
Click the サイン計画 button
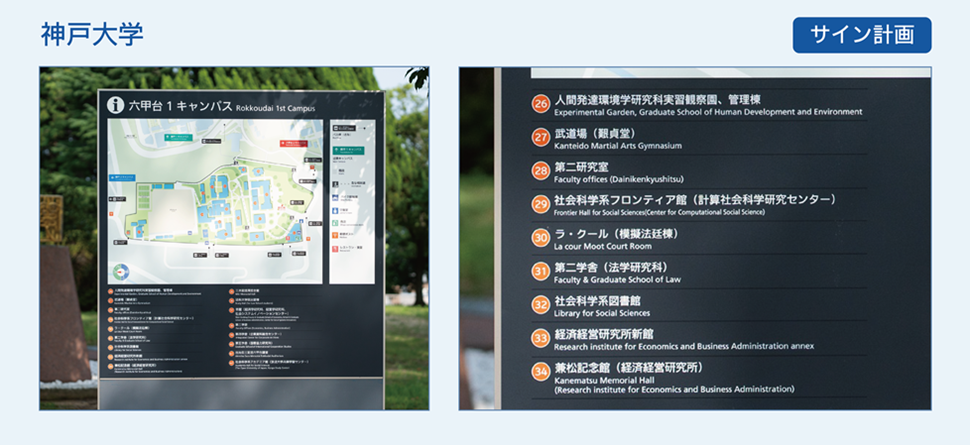[862, 35]
